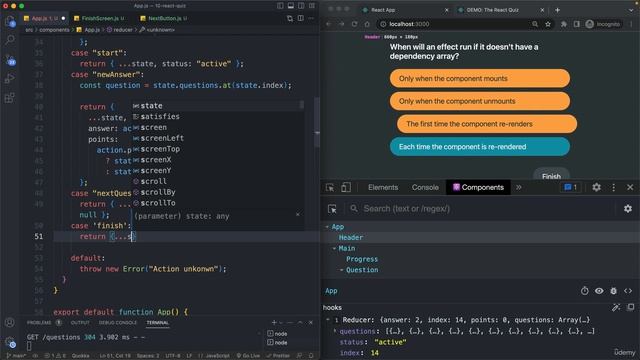Open terminal launch profile dropdown
The width and height of the screenshot is (640, 360).
click(281, 322)
